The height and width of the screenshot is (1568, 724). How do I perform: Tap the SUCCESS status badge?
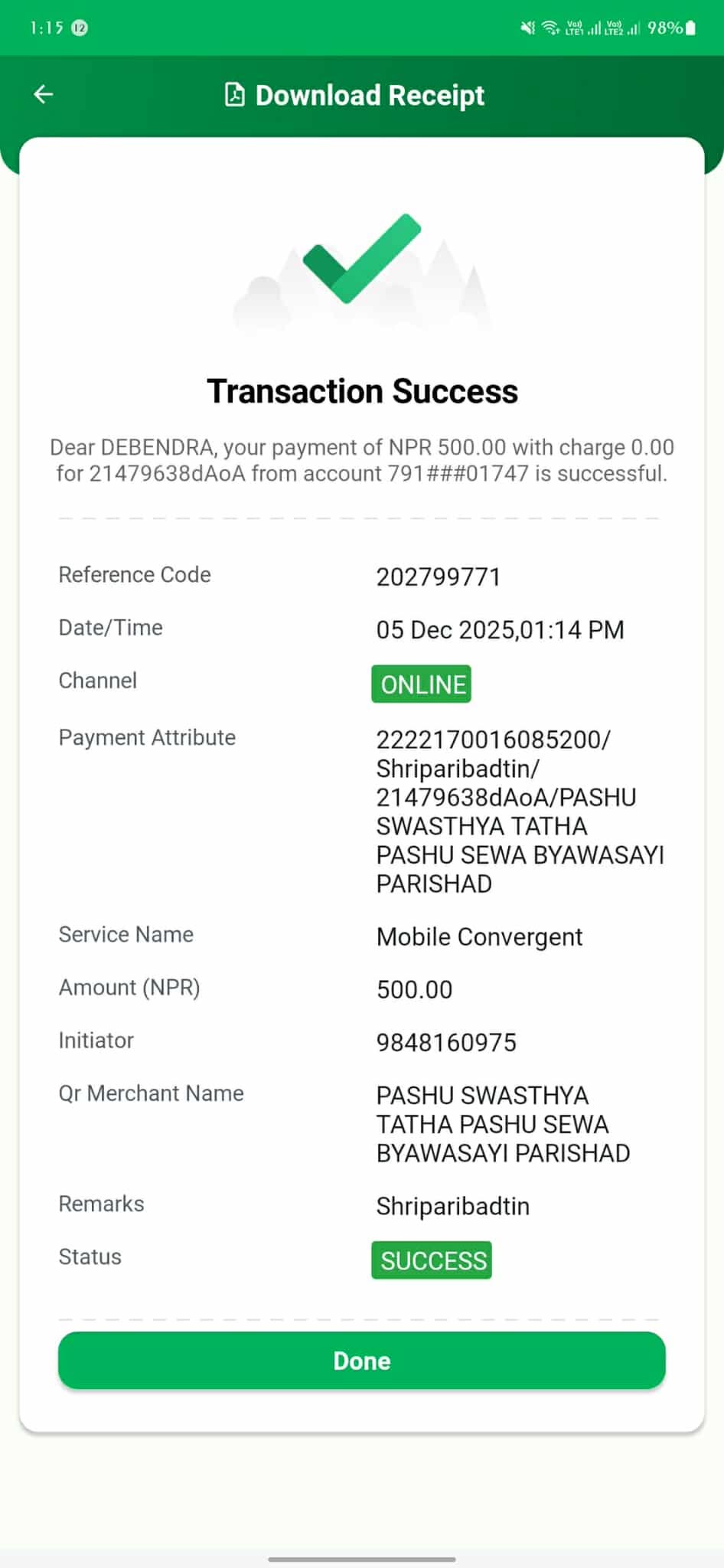[432, 1260]
